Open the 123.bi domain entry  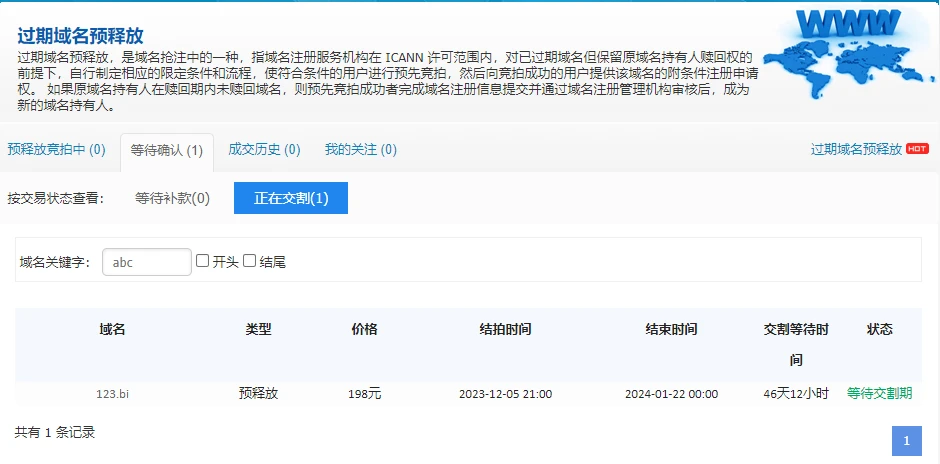click(x=112, y=394)
